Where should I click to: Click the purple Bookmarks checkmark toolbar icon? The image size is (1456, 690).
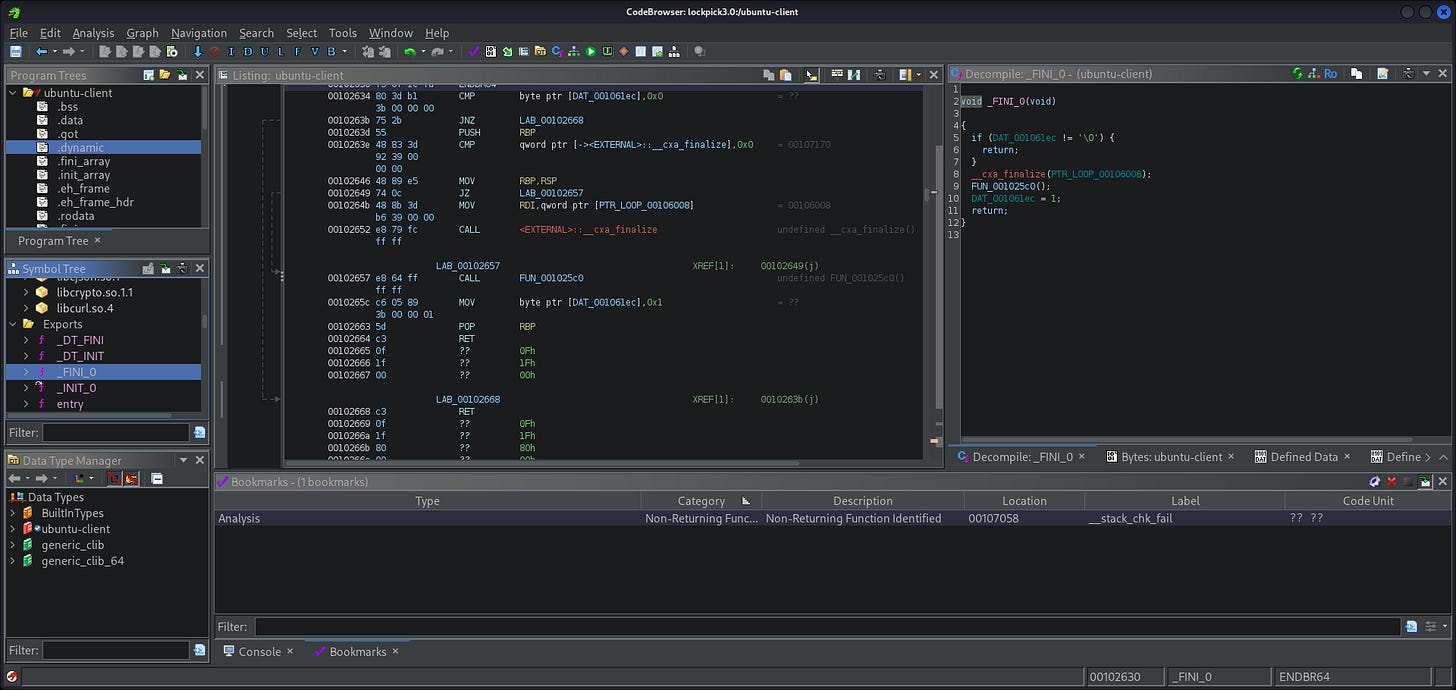[474, 51]
